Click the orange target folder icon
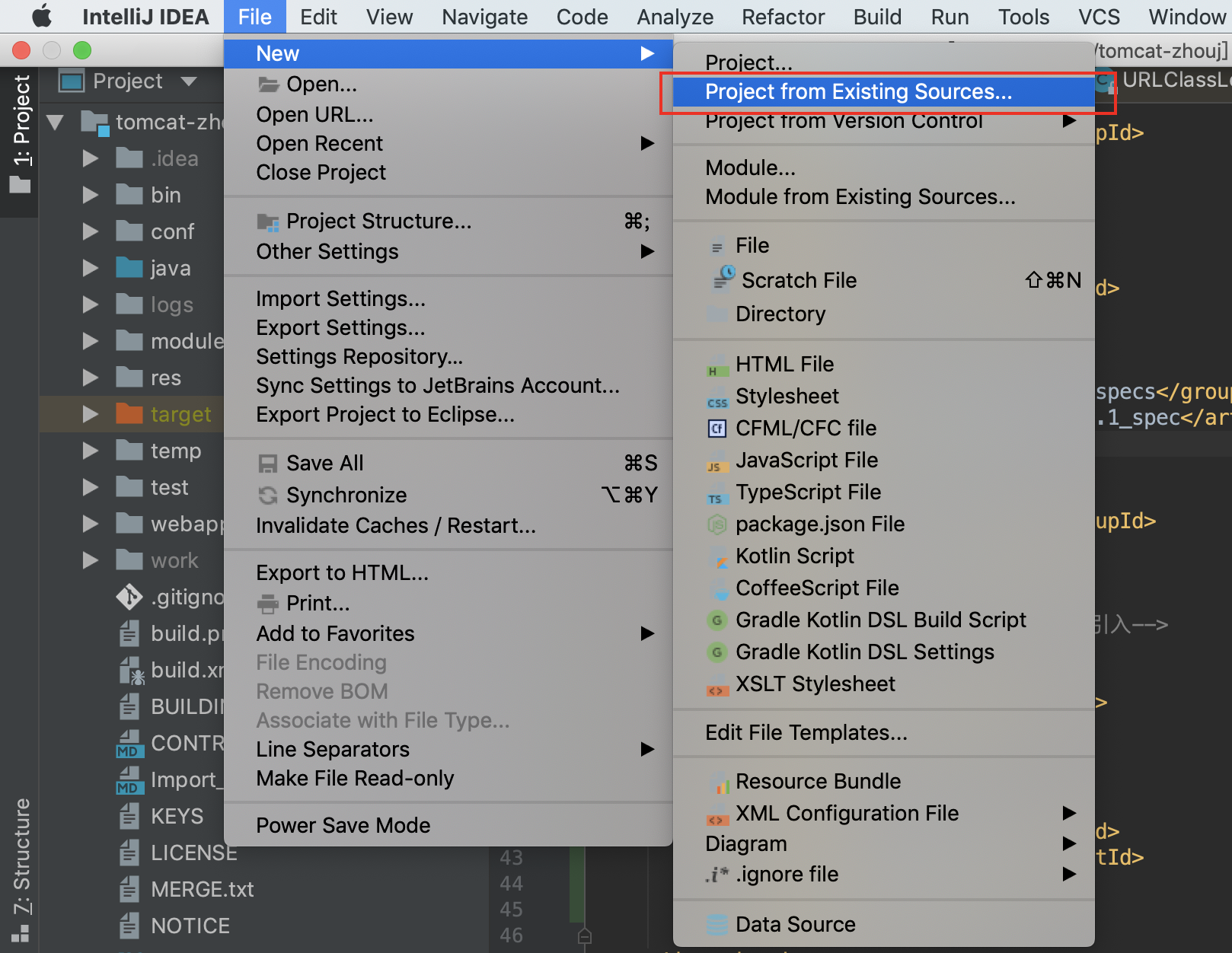Viewport: 1232px width, 953px height. (129, 414)
